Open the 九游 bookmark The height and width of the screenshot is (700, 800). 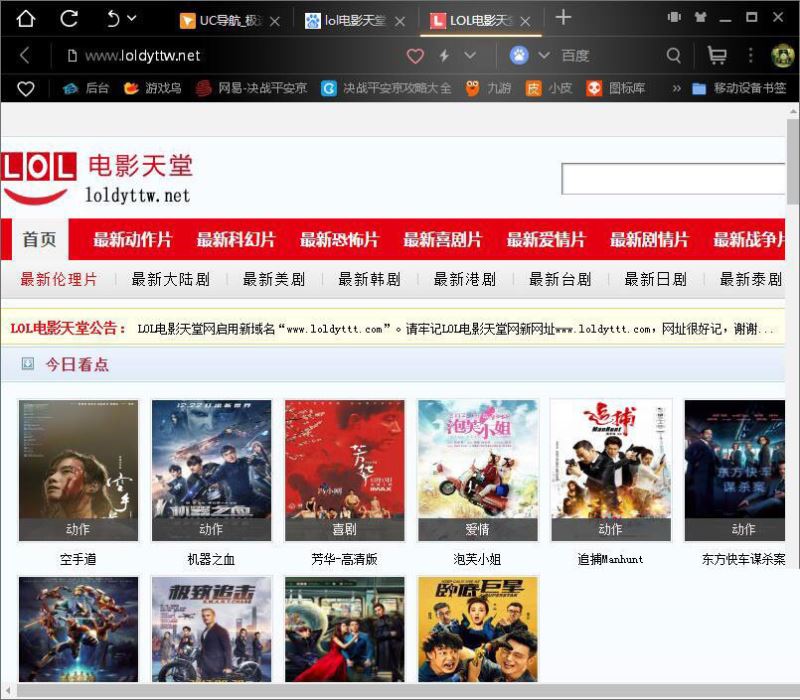(488, 88)
